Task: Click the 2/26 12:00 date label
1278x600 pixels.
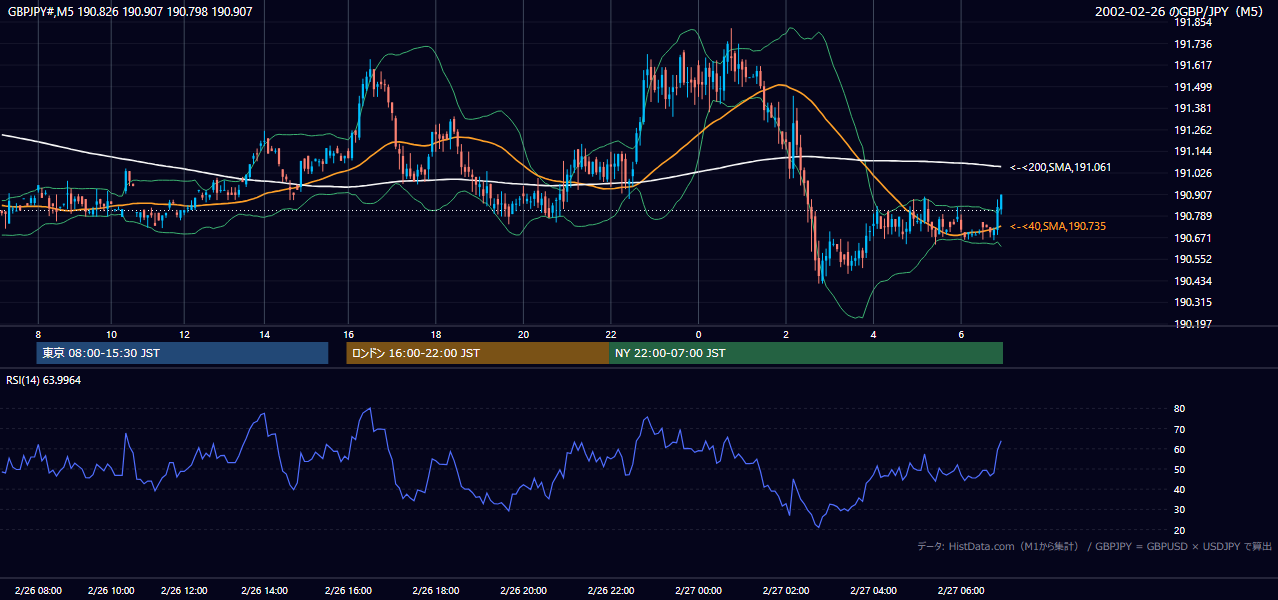Action: pos(184,591)
